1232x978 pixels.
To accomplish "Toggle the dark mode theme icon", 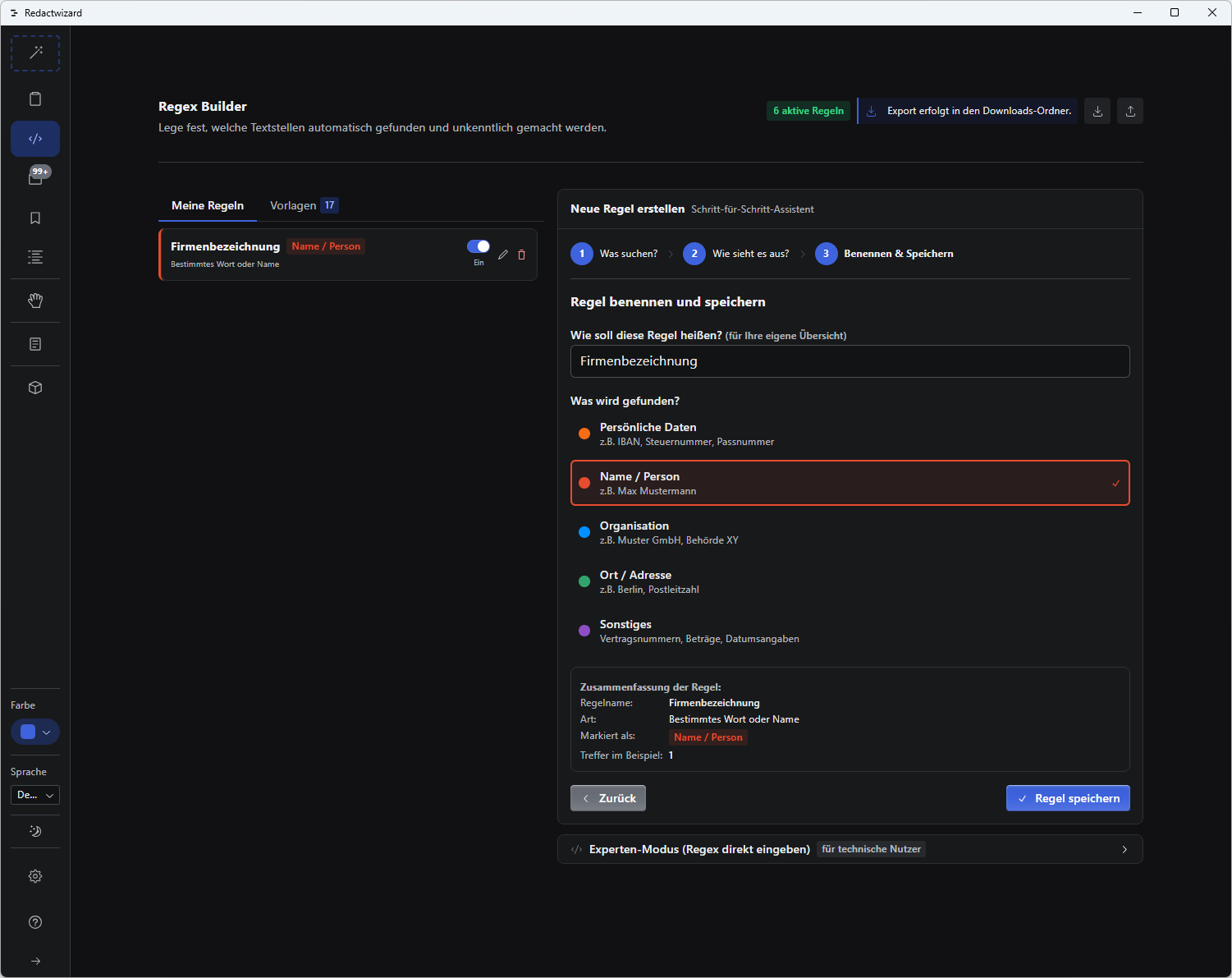I will coord(35,831).
